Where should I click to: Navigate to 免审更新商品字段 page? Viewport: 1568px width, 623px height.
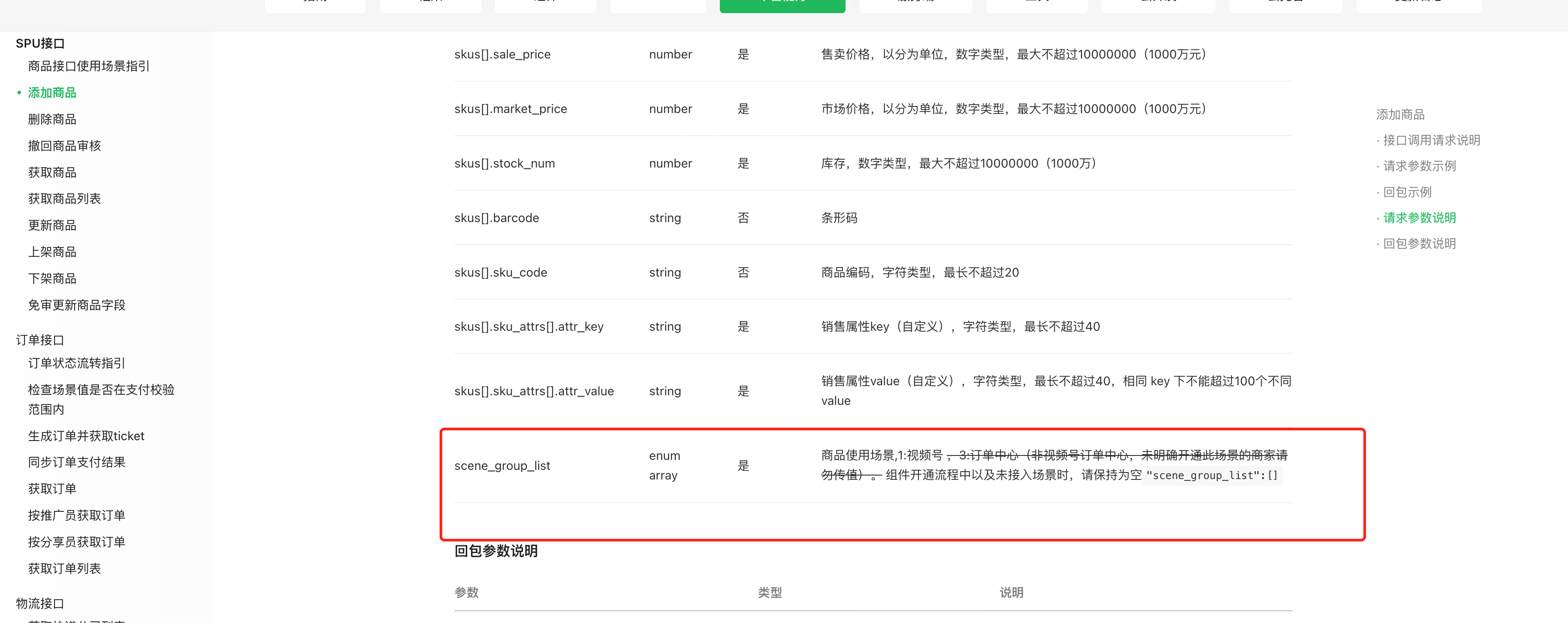coord(76,305)
